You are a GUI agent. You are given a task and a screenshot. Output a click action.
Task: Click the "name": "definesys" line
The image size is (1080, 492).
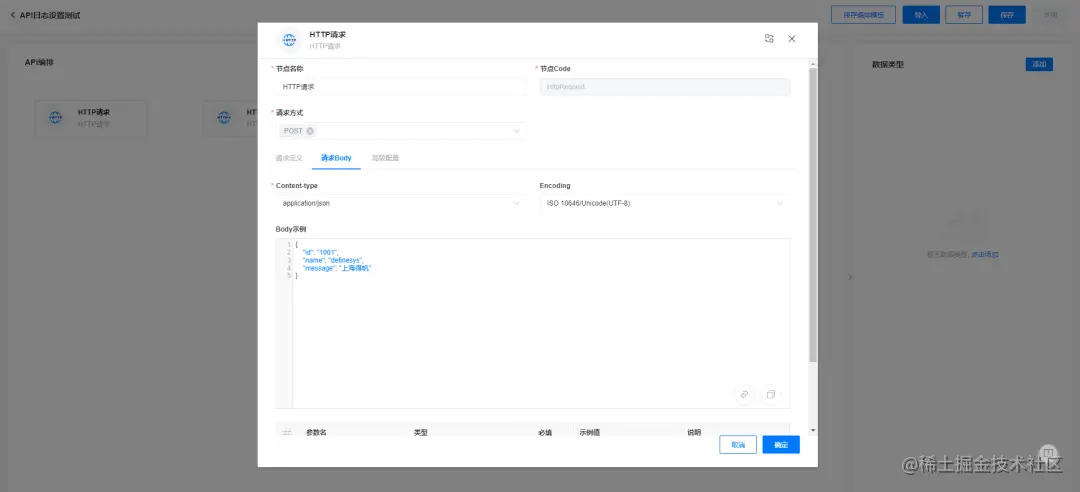[x=333, y=260]
